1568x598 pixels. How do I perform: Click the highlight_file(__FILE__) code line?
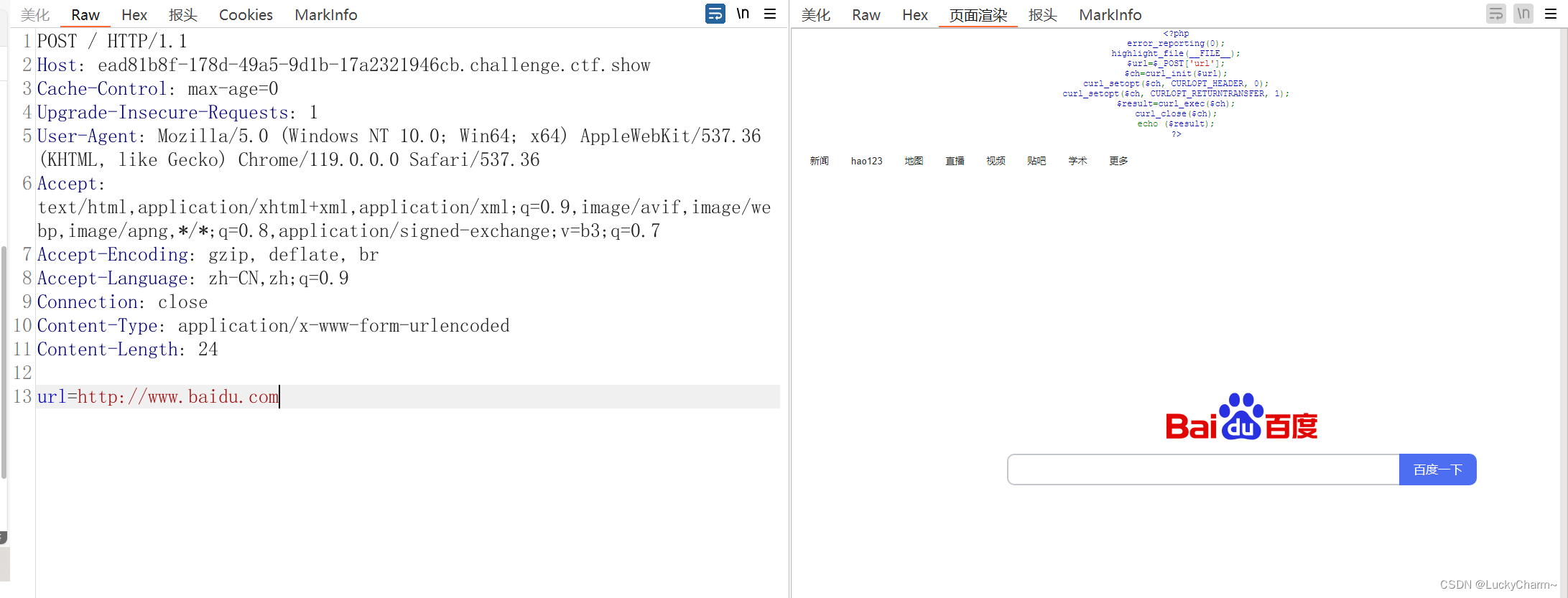coord(1176,53)
